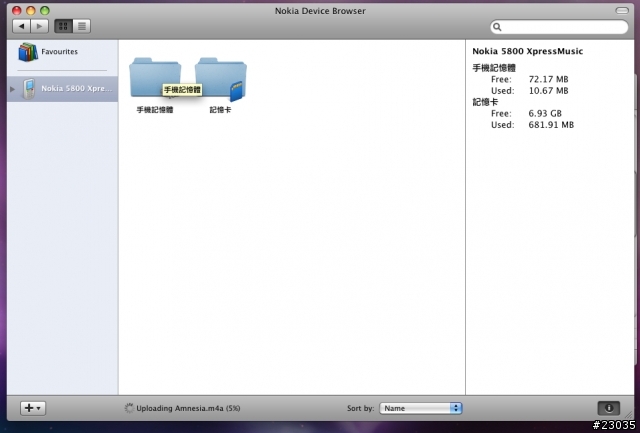Close the Nokia Device Browser window

[x=17, y=11]
